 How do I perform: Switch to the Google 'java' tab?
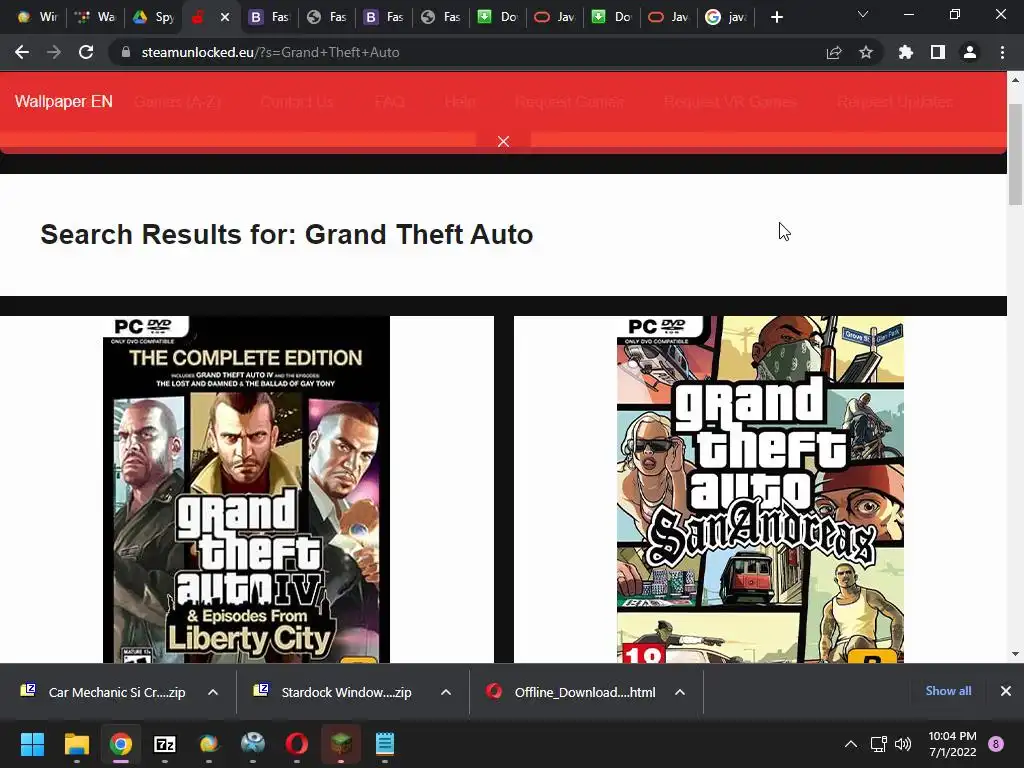(726, 18)
